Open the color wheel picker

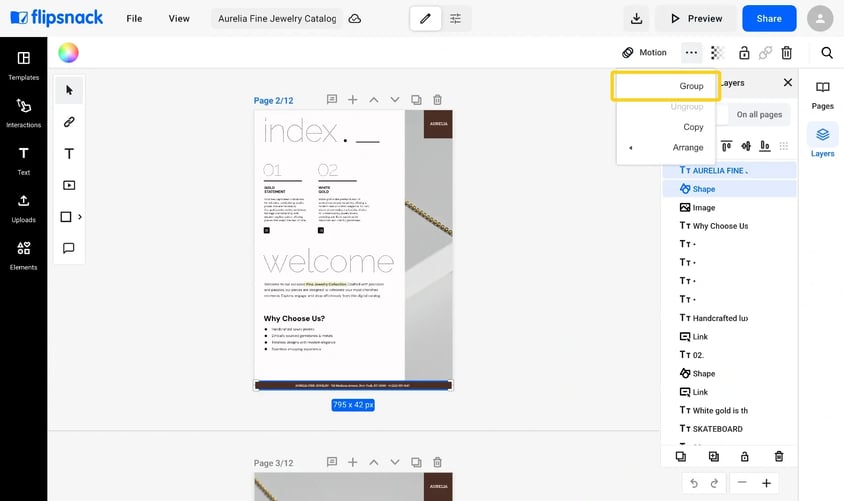[x=68, y=53]
